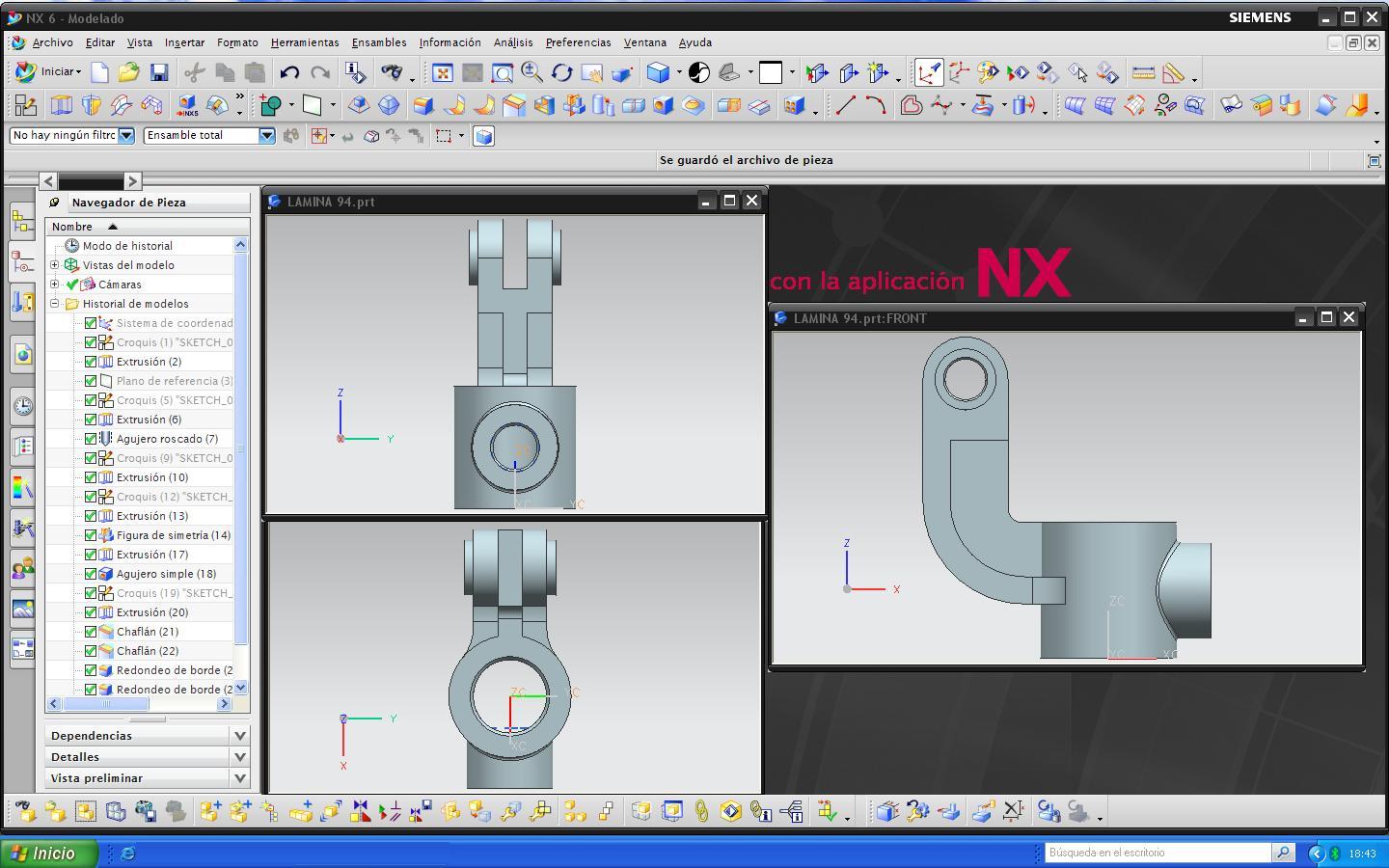Open the Roles sidebar tab icon

22,570
